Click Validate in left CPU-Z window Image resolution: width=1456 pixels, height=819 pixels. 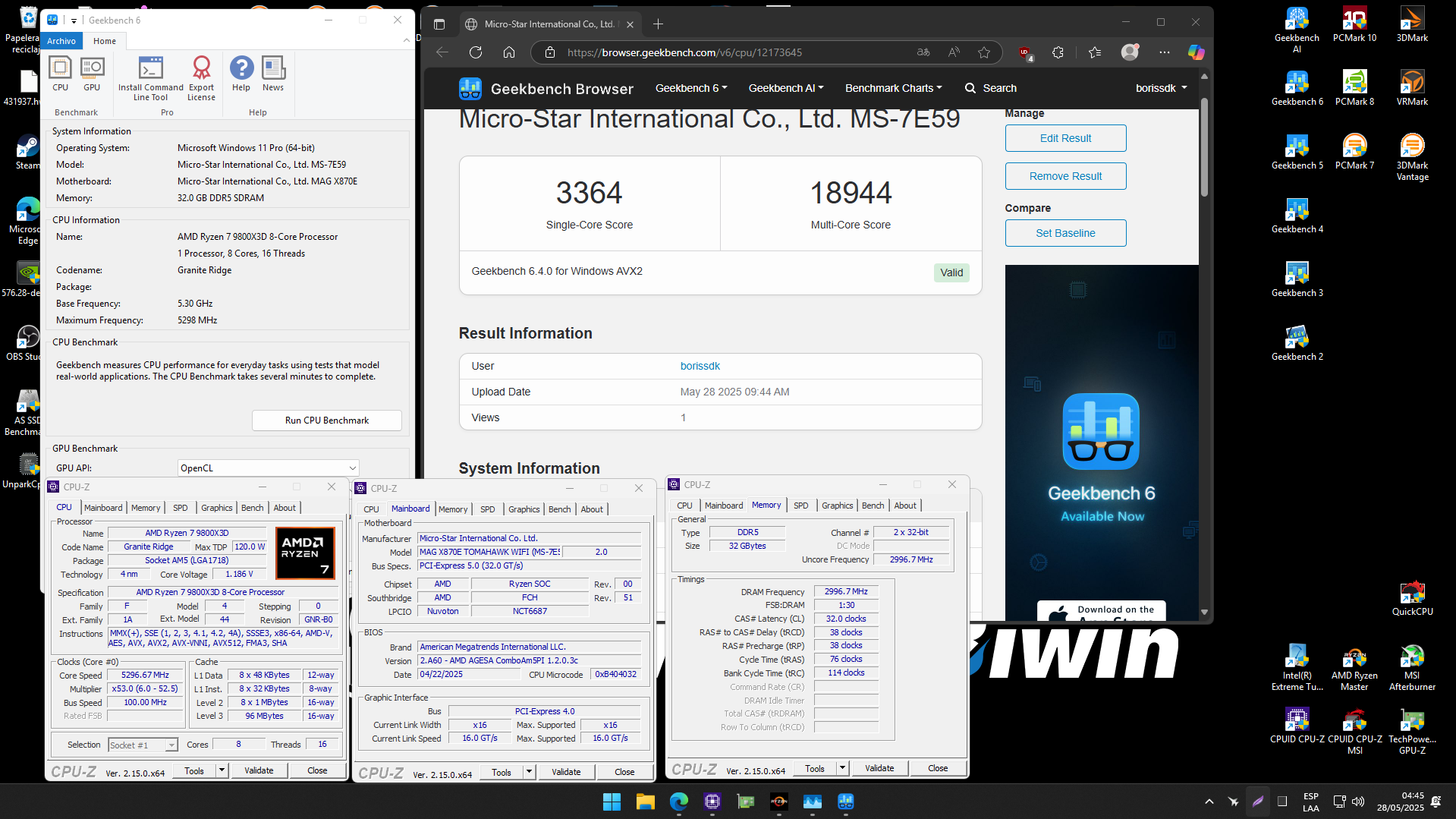(259, 770)
